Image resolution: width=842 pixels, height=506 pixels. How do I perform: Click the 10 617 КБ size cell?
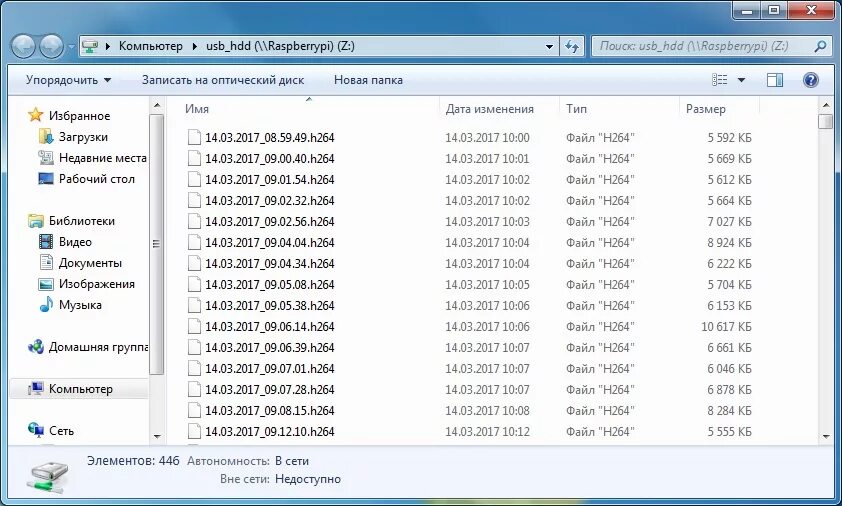click(x=726, y=326)
